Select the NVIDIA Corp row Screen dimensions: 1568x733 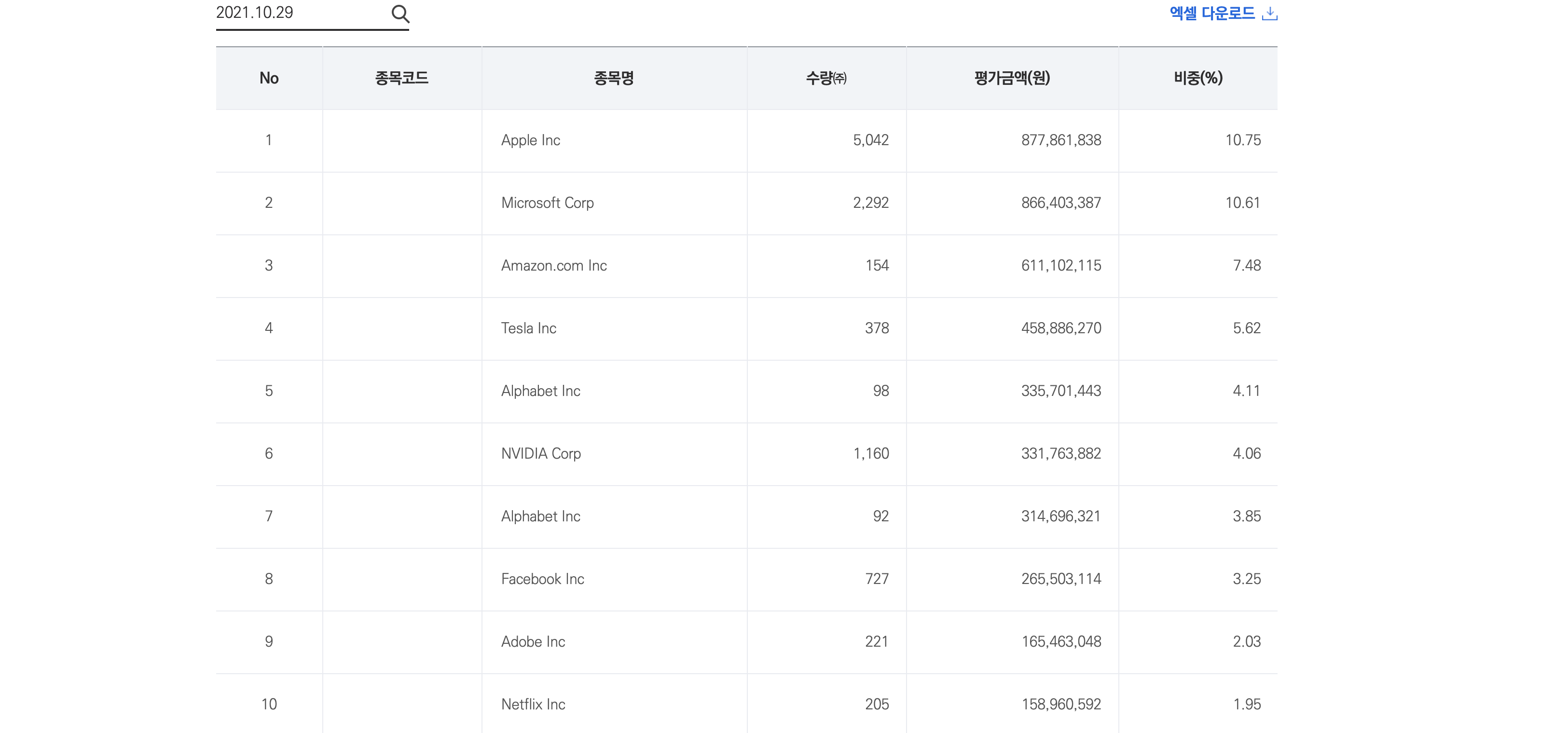pos(540,454)
